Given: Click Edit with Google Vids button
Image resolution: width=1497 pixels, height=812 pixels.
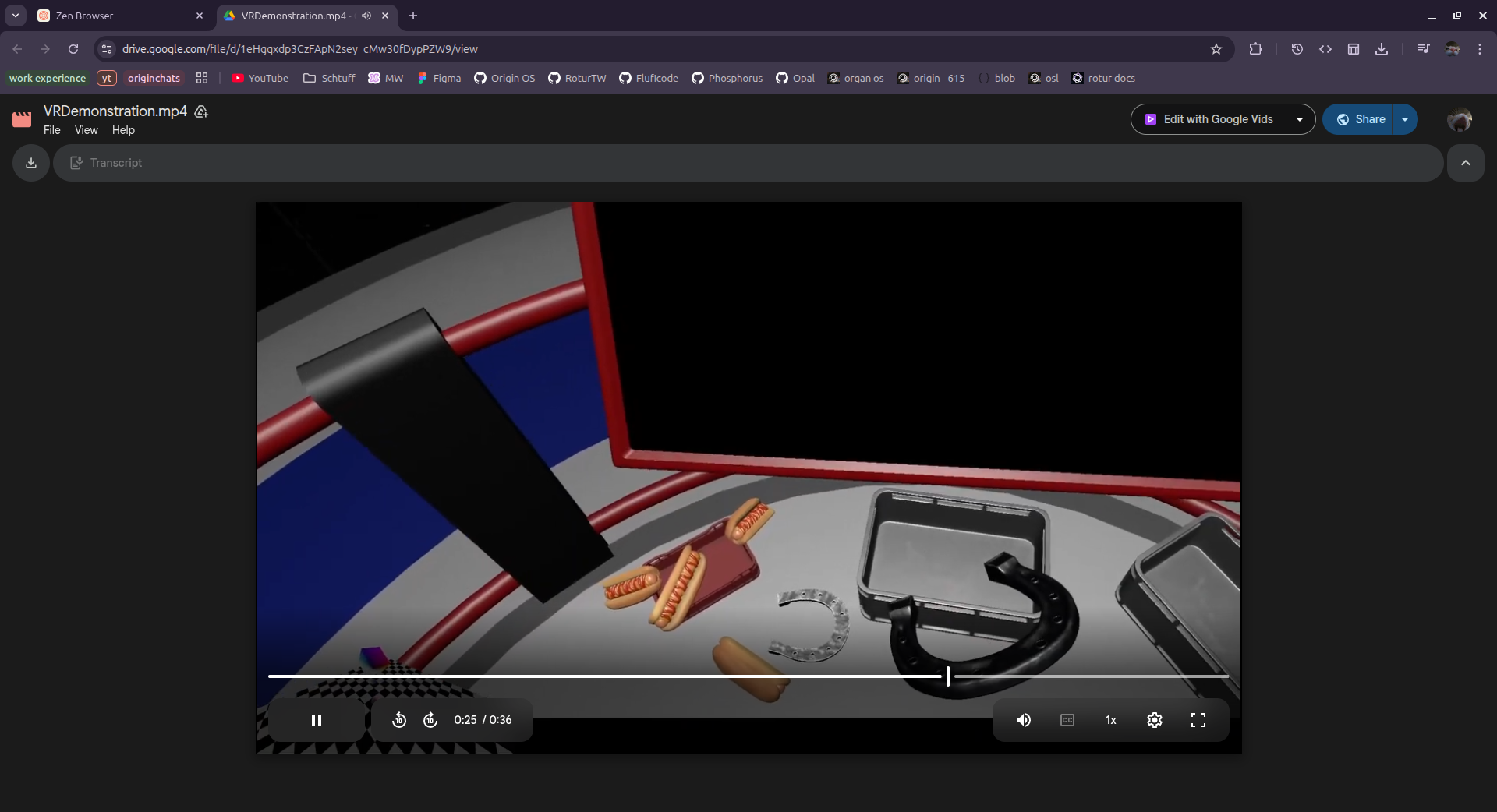Looking at the screenshot, I should click(x=1209, y=119).
